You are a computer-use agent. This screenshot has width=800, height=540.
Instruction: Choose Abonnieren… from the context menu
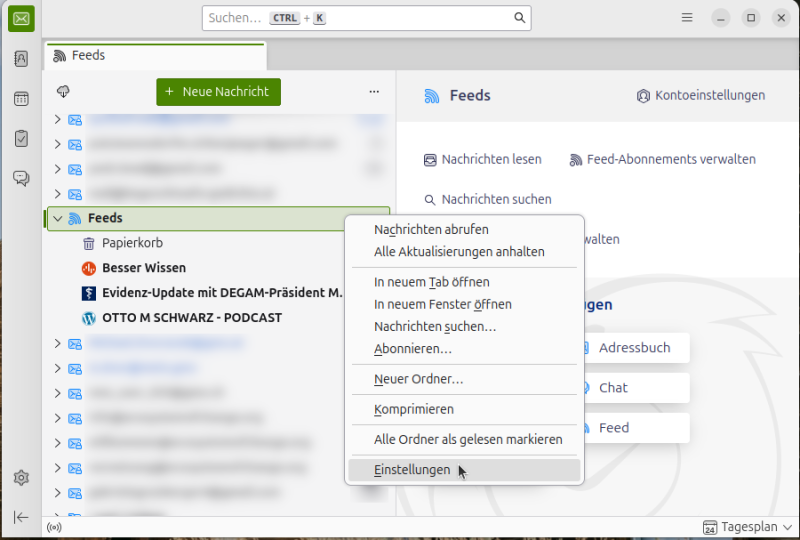tap(413, 349)
